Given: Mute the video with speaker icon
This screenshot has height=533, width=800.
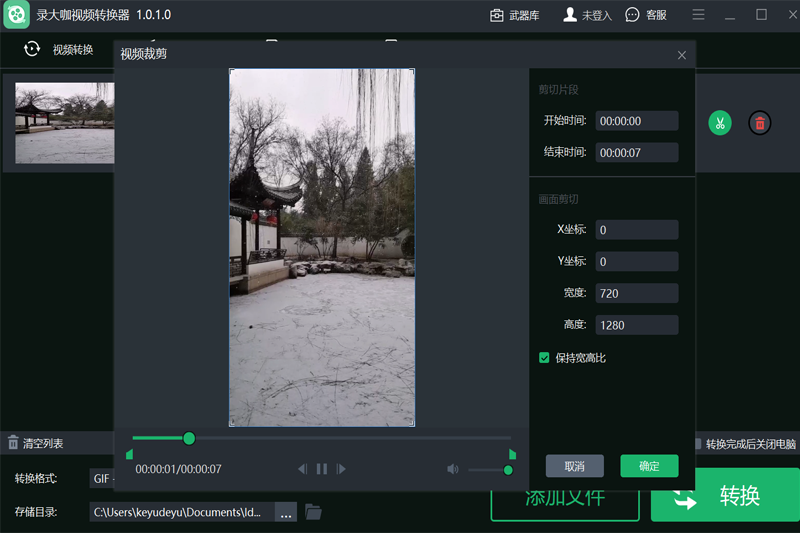Looking at the screenshot, I should coord(452,469).
